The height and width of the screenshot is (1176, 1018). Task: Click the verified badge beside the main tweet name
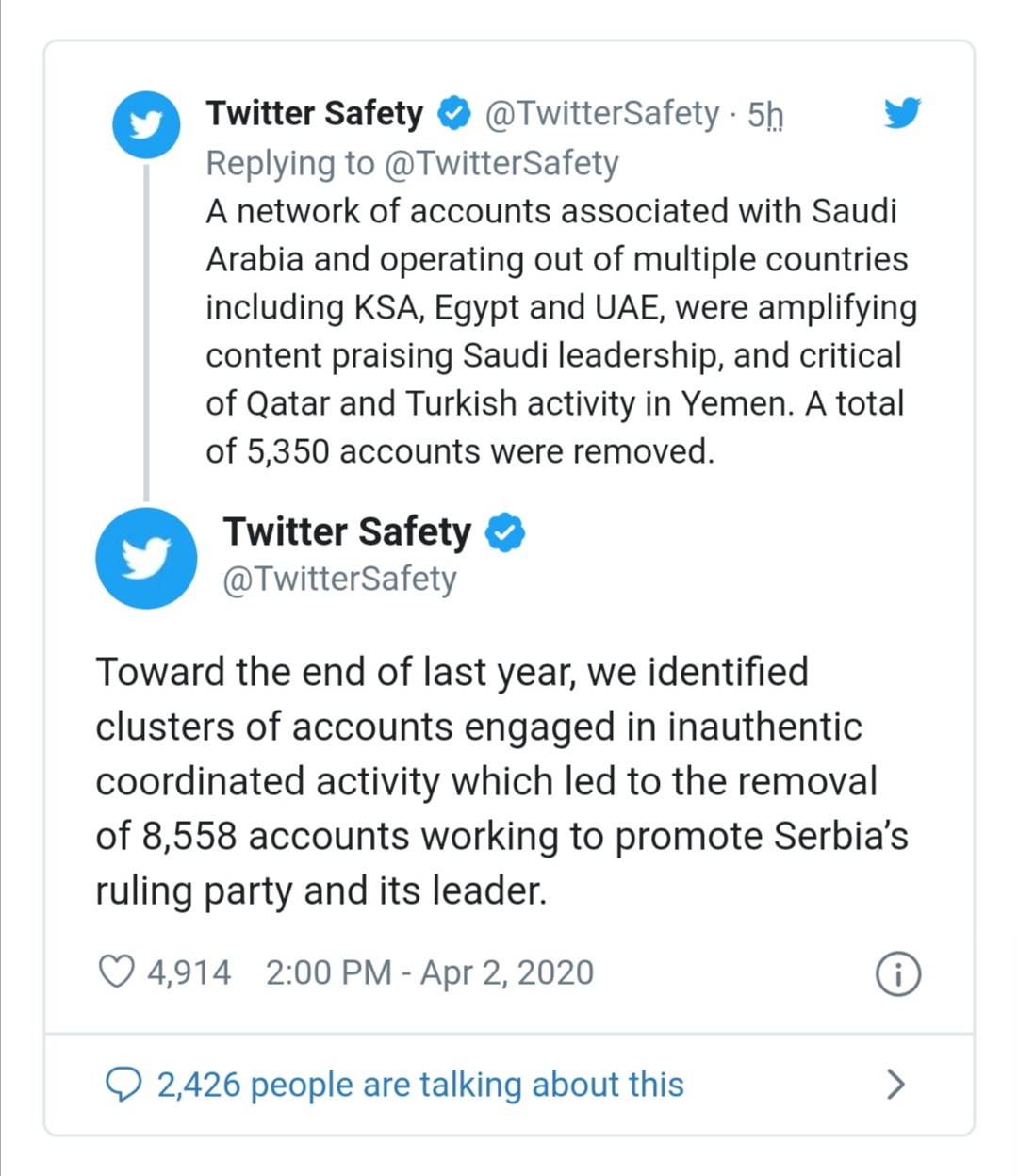coord(505,532)
